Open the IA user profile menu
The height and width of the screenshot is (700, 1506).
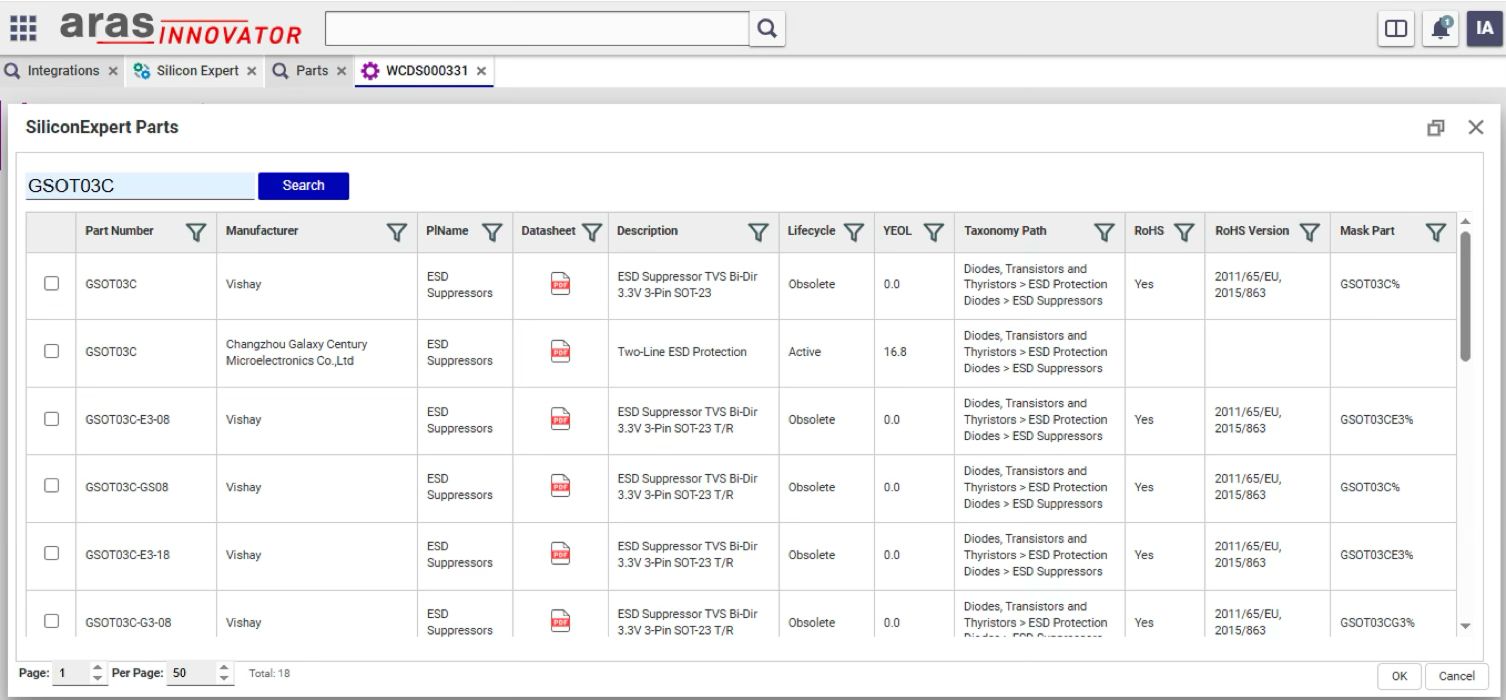click(x=1485, y=29)
